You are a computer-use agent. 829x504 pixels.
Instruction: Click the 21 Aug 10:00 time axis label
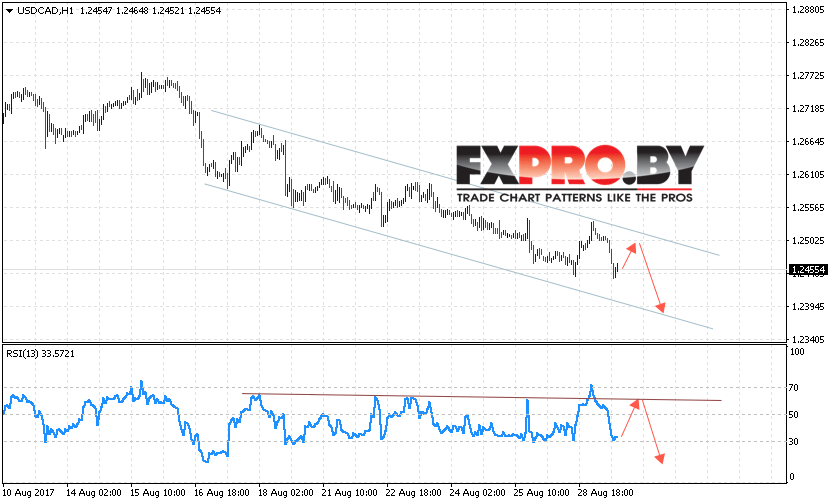pyautogui.click(x=349, y=493)
